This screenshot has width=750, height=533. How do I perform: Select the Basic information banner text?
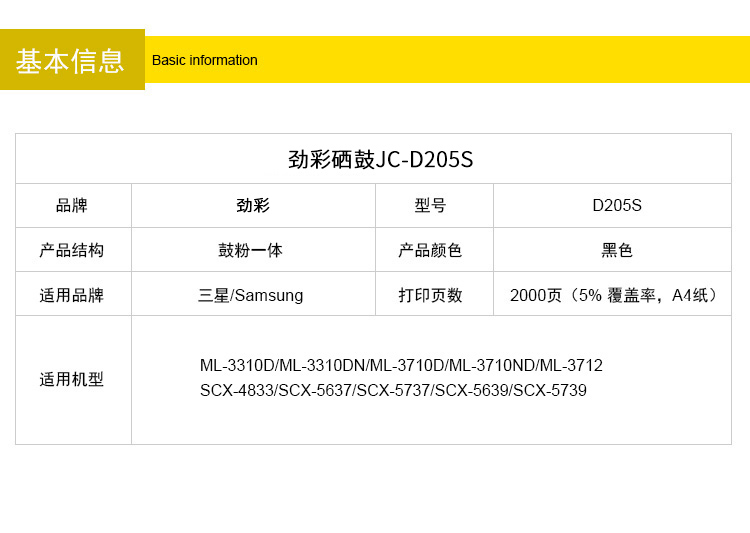point(205,60)
